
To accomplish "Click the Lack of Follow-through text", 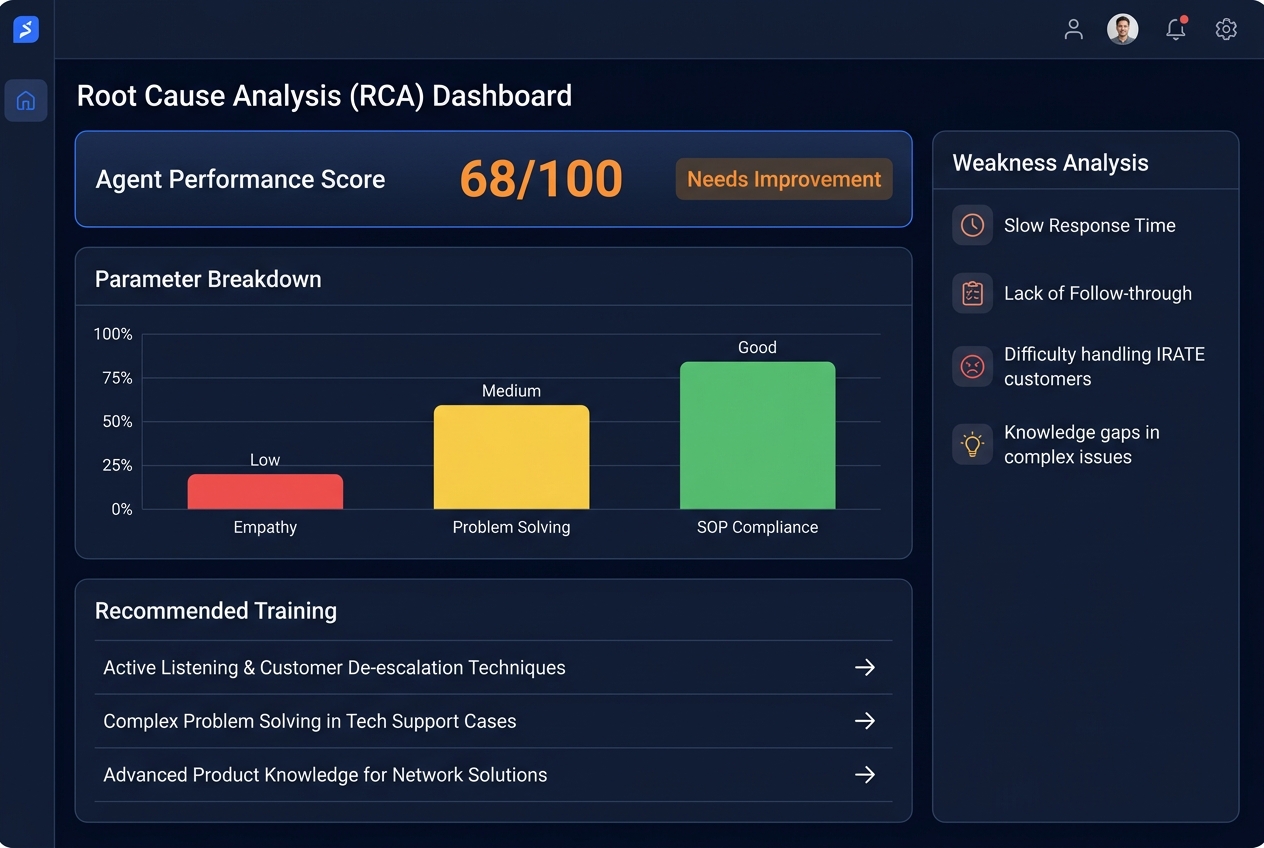I will (x=1098, y=293).
